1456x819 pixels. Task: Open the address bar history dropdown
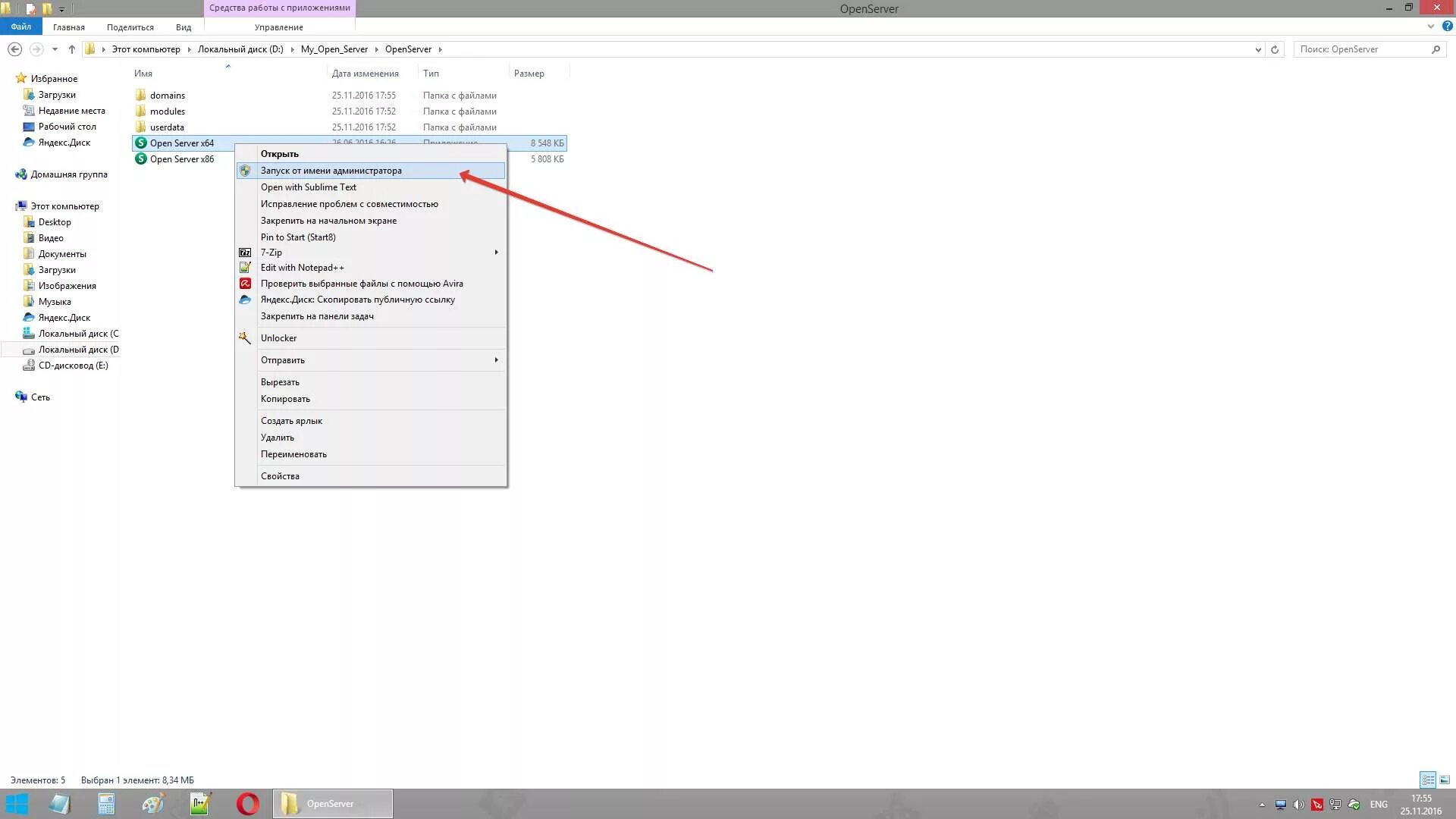tap(1258, 49)
